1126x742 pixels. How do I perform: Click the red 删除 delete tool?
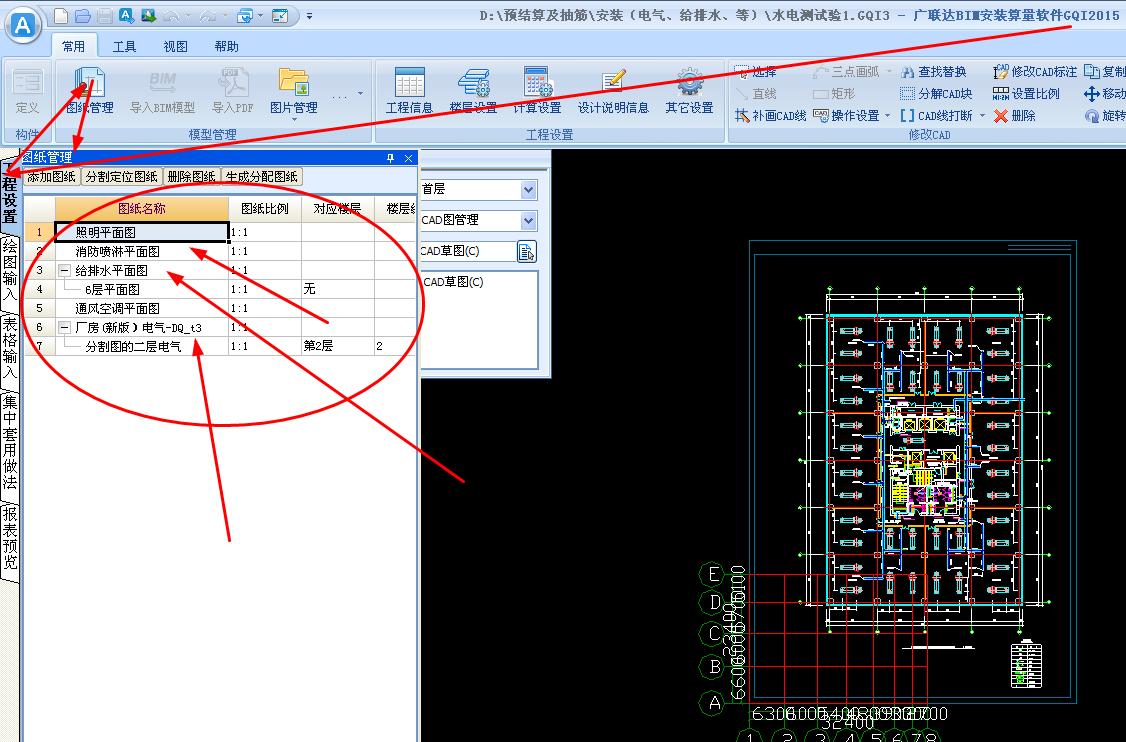click(x=1014, y=116)
